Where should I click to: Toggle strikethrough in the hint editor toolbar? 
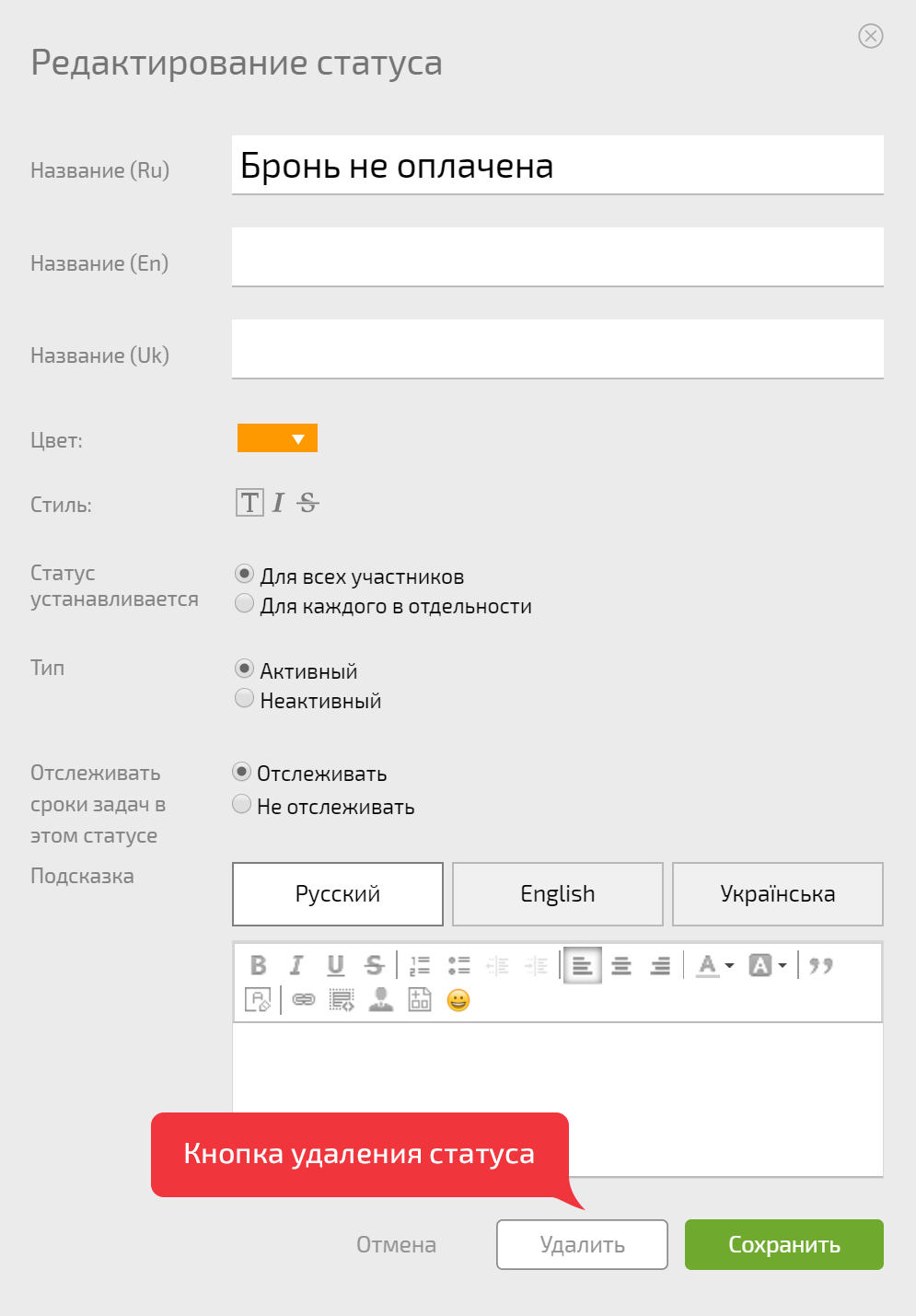[374, 965]
